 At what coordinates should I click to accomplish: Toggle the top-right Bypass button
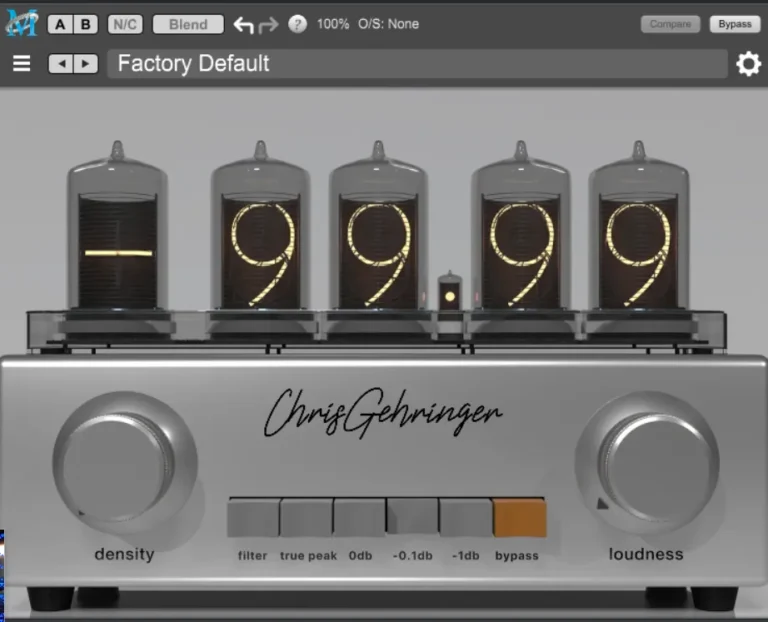[x=734, y=24]
